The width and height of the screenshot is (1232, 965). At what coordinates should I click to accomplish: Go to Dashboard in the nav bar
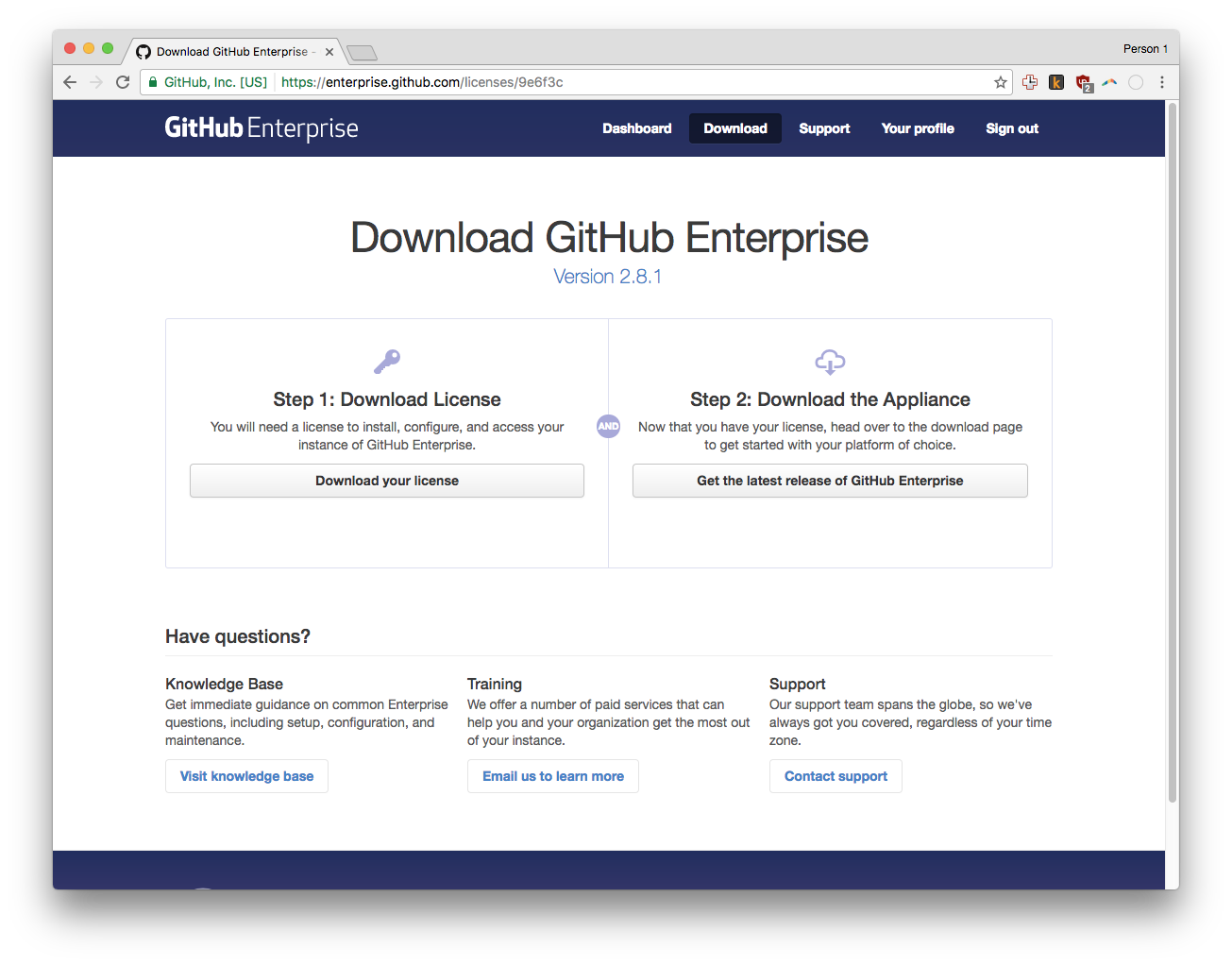coord(637,128)
